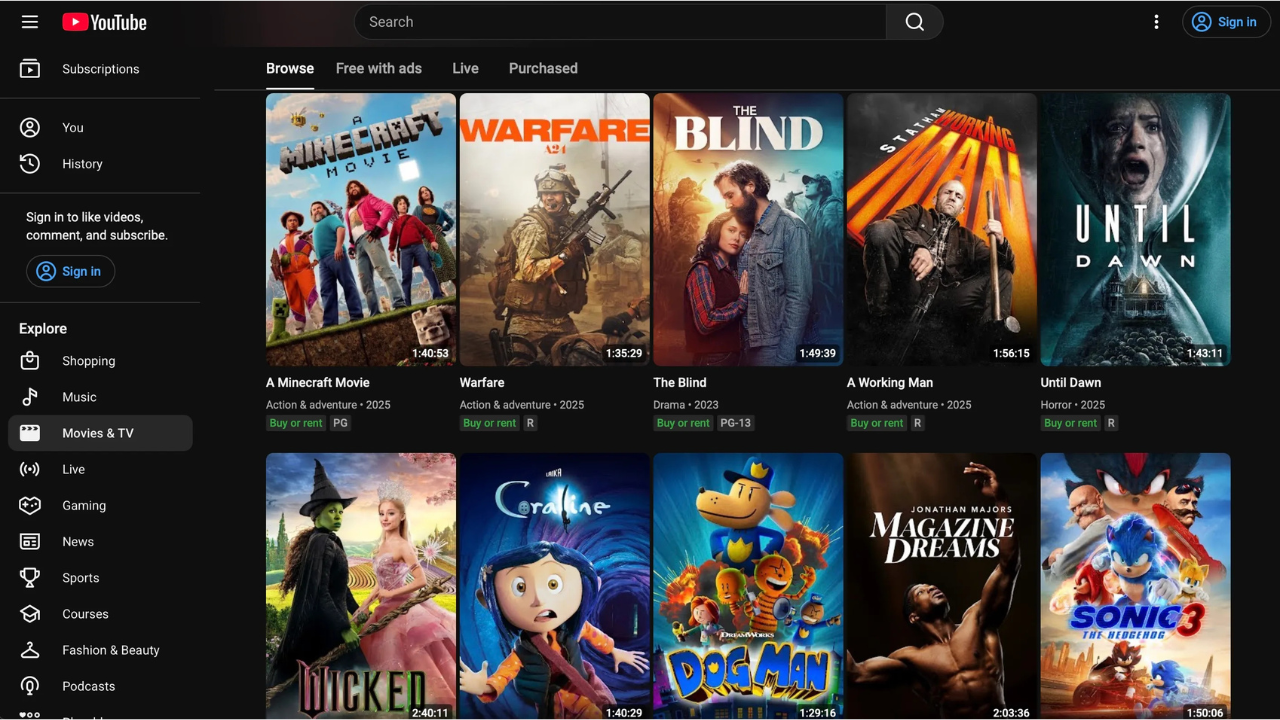Click the search magnifier button

(x=914, y=22)
